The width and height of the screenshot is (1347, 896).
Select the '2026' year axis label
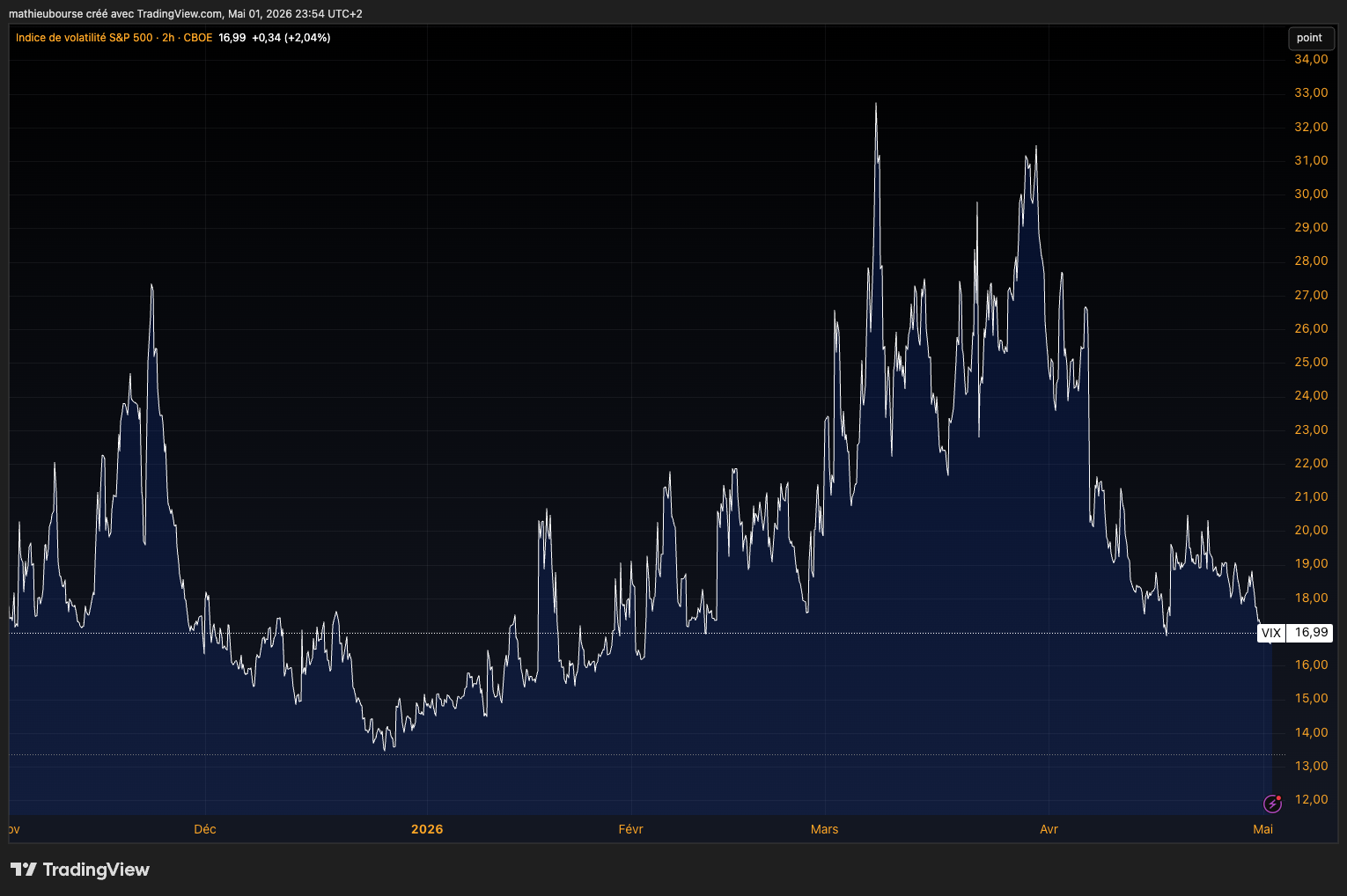tap(427, 829)
